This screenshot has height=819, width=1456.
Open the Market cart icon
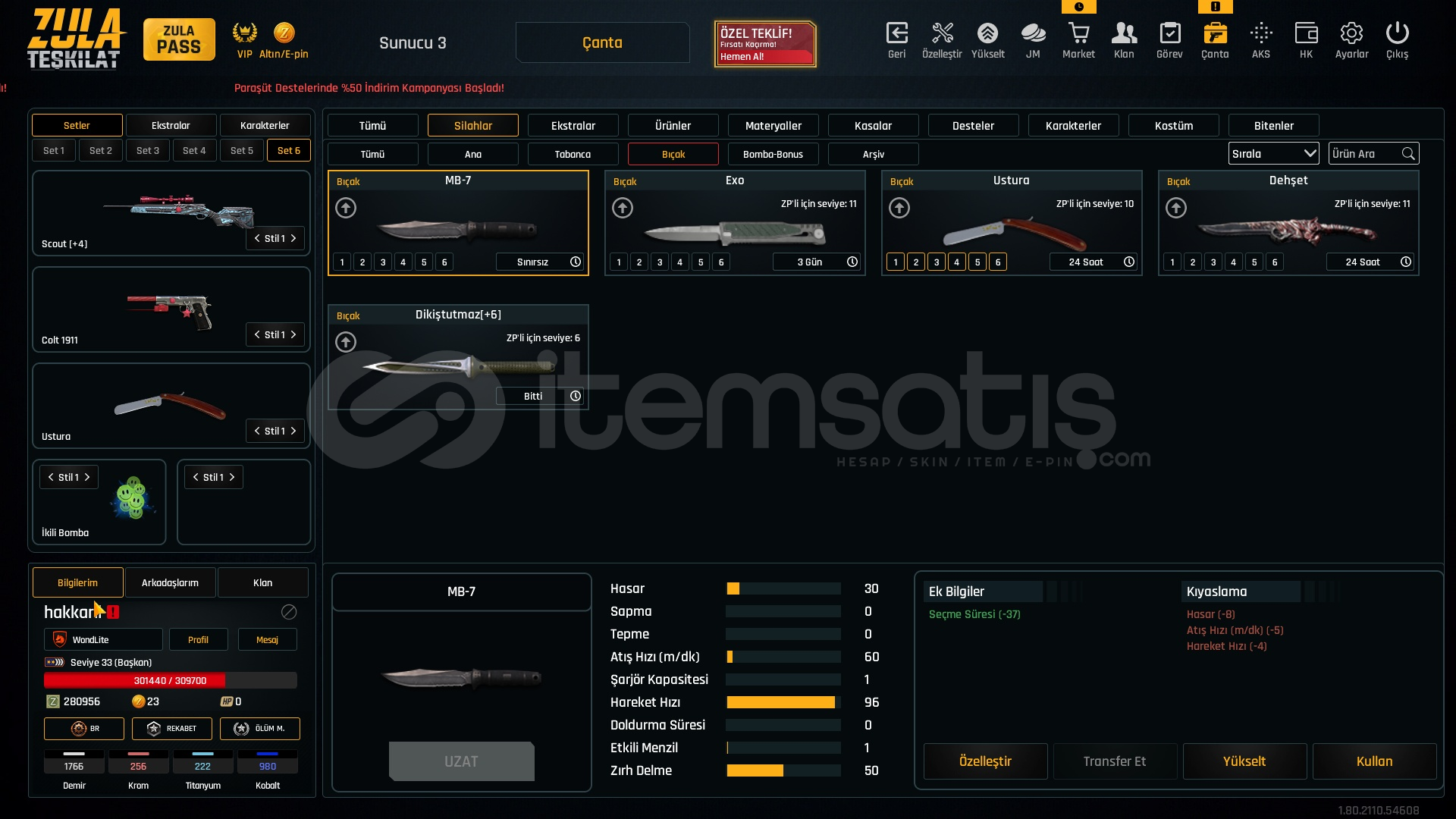coord(1078,34)
